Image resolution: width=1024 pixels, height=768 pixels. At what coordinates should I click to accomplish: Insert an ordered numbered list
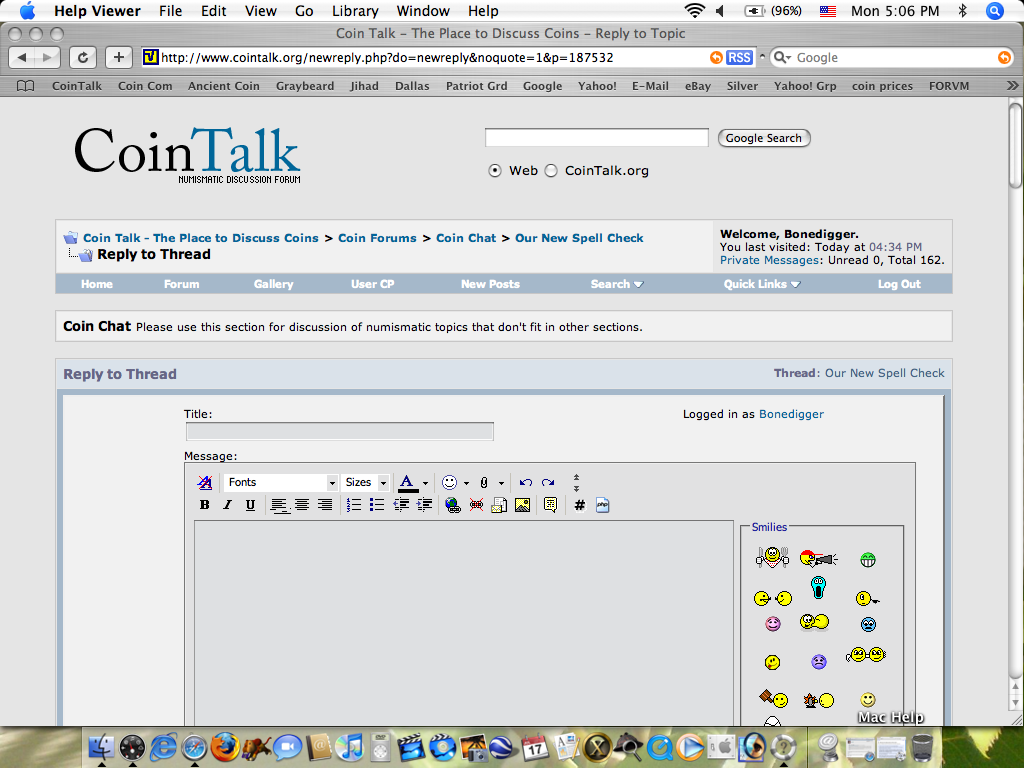point(354,505)
